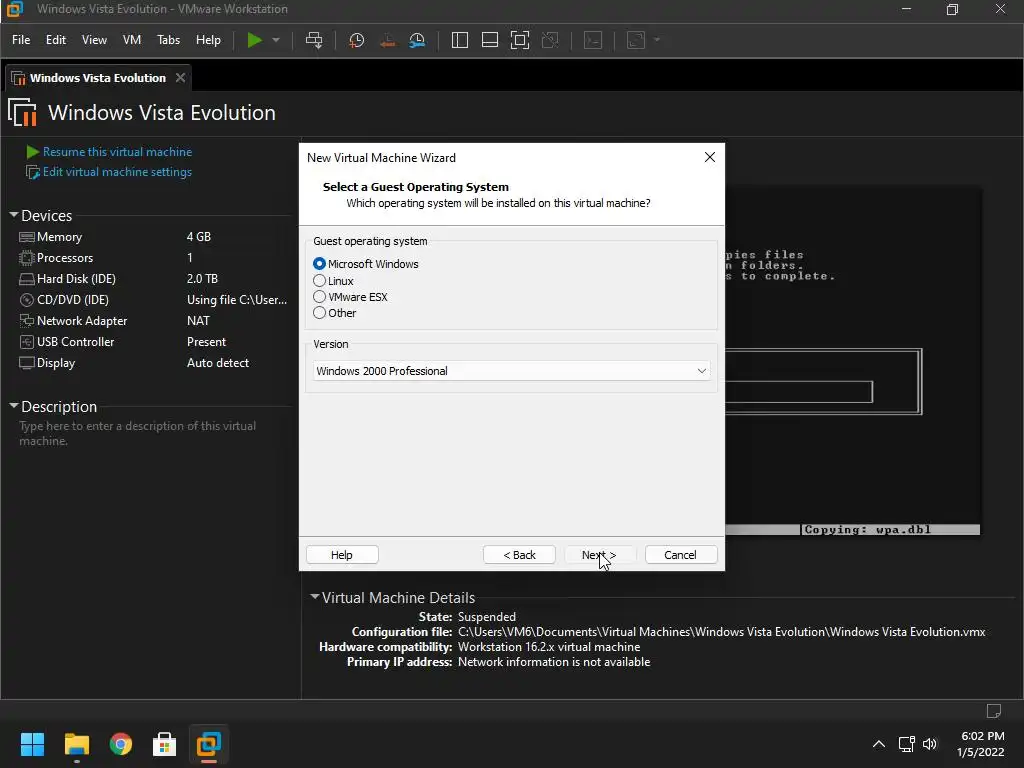Click Next button in wizard

tap(600, 554)
